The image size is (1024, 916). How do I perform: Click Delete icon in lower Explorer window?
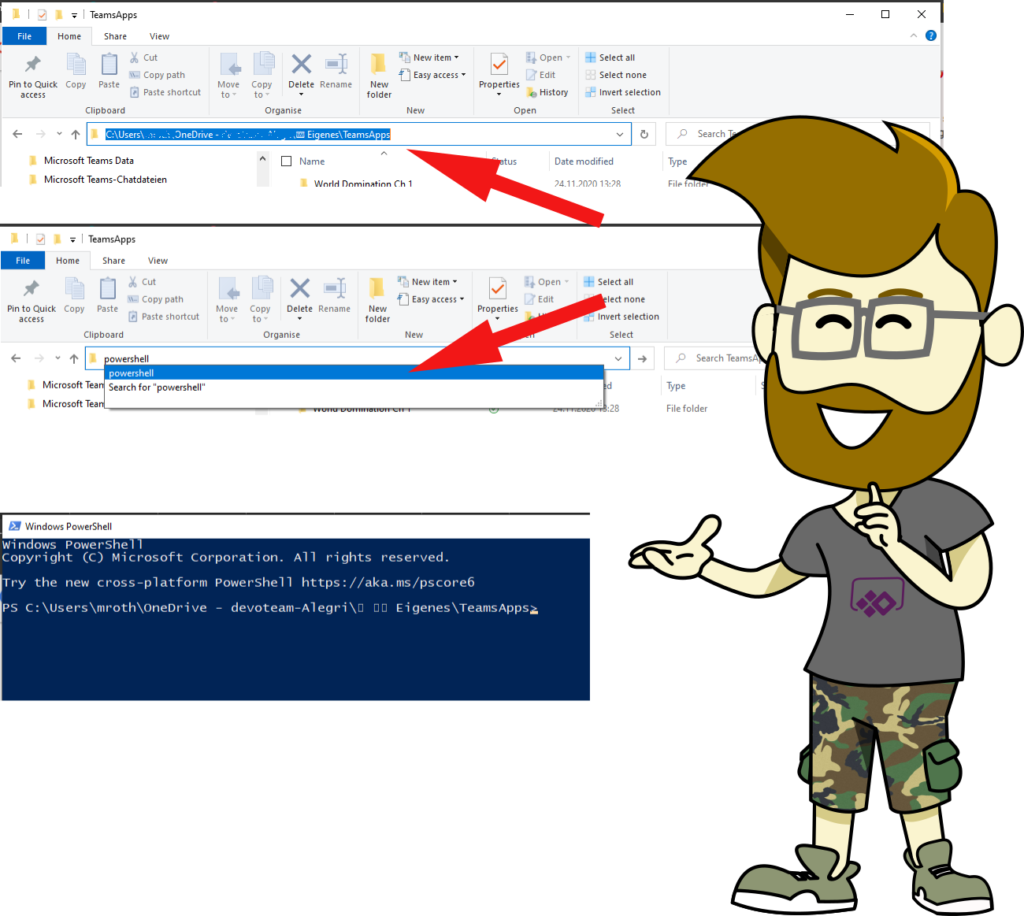point(300,295)
